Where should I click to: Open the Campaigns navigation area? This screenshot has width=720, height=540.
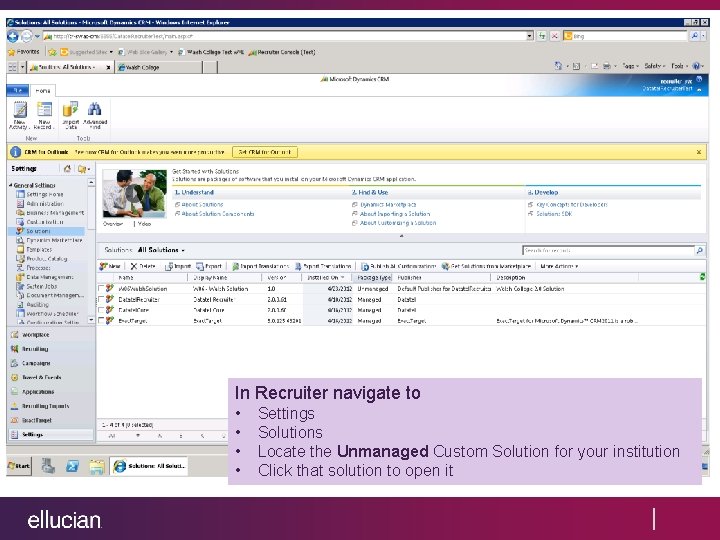point(51,363)
